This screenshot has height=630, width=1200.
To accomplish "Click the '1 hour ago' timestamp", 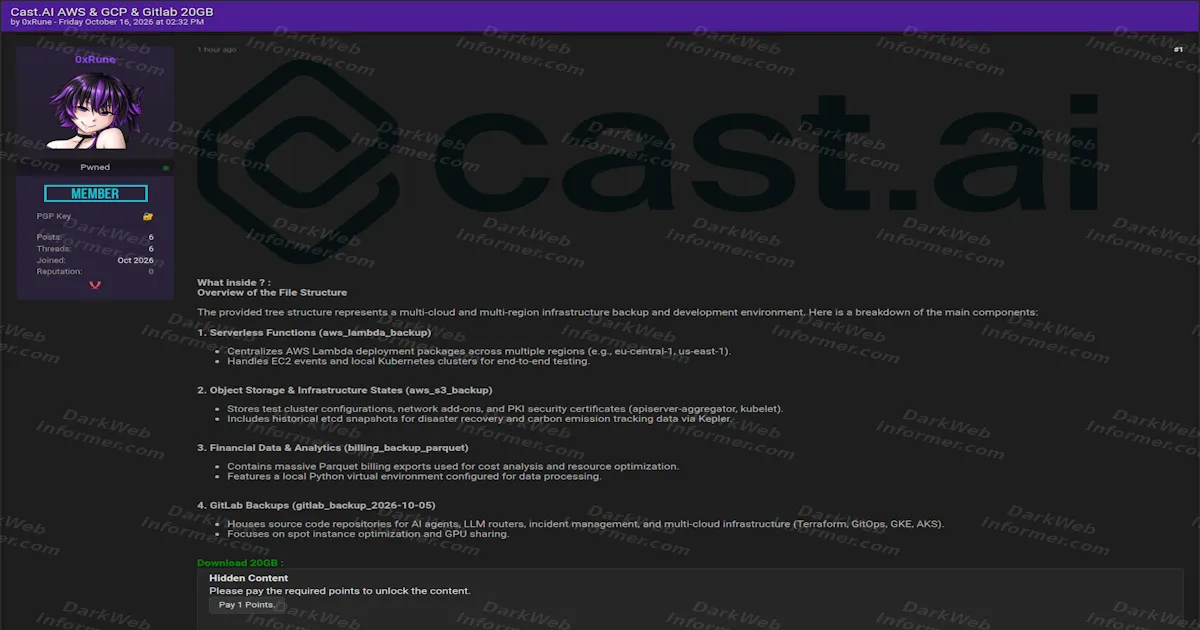I will click(x=217, y=49).
